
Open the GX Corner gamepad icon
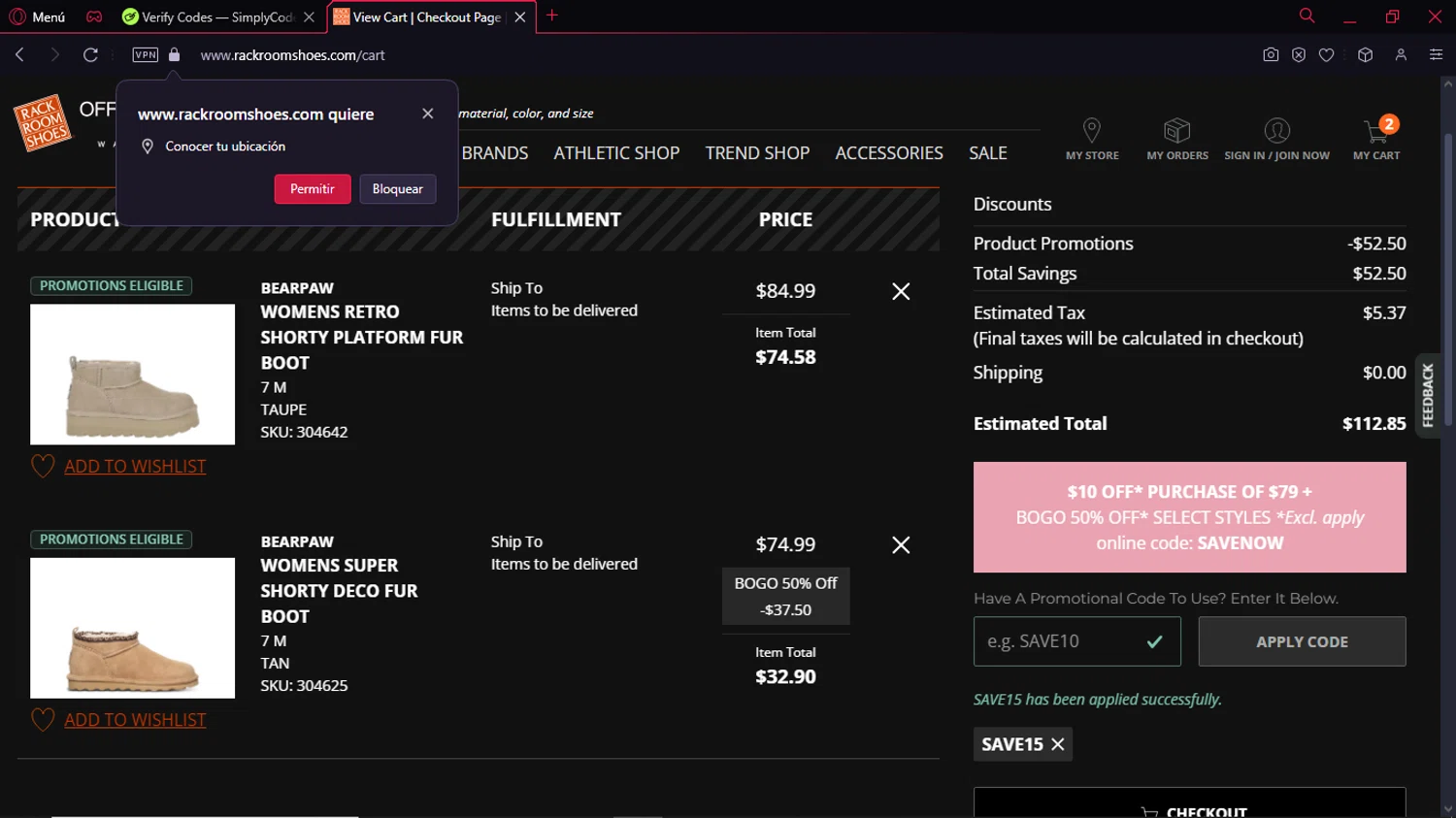[94, 16]
